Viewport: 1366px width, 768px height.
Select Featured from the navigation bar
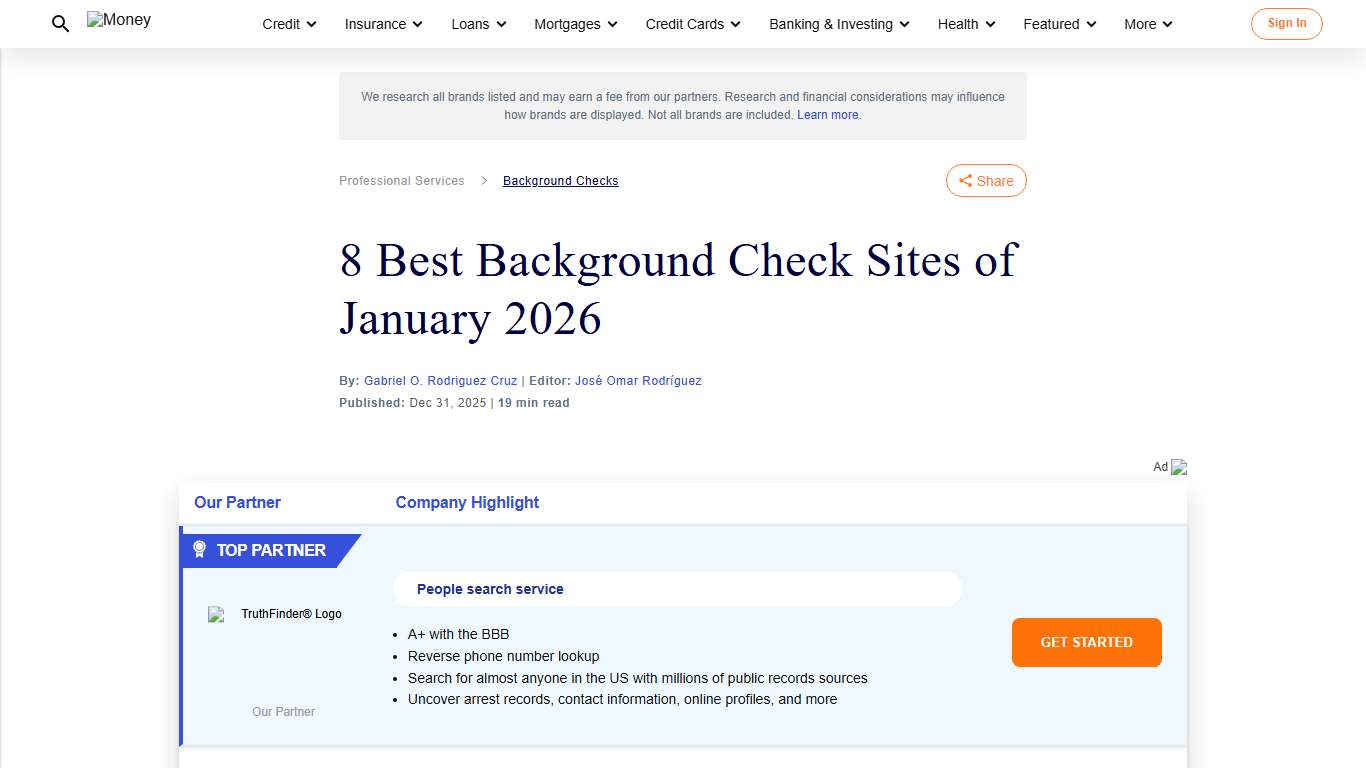point(1058,24)
